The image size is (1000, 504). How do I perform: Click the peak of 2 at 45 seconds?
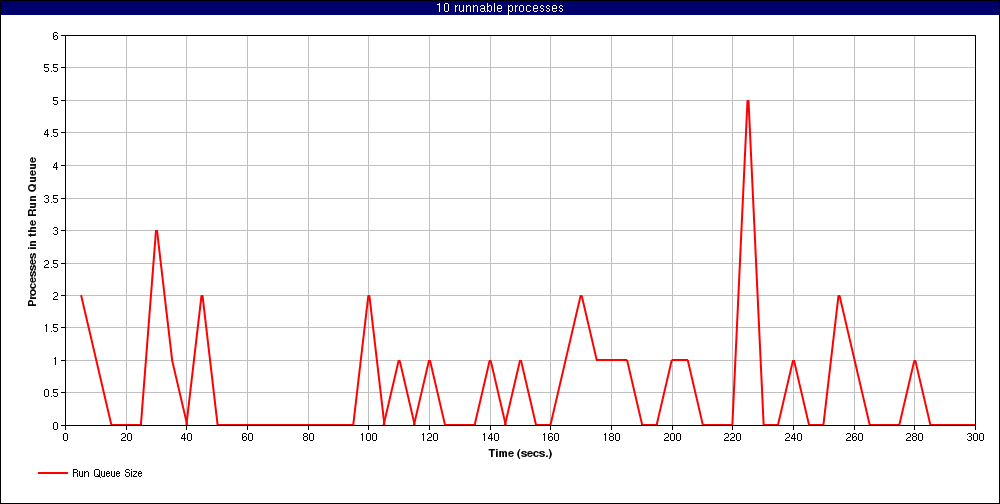coord(202,295)
